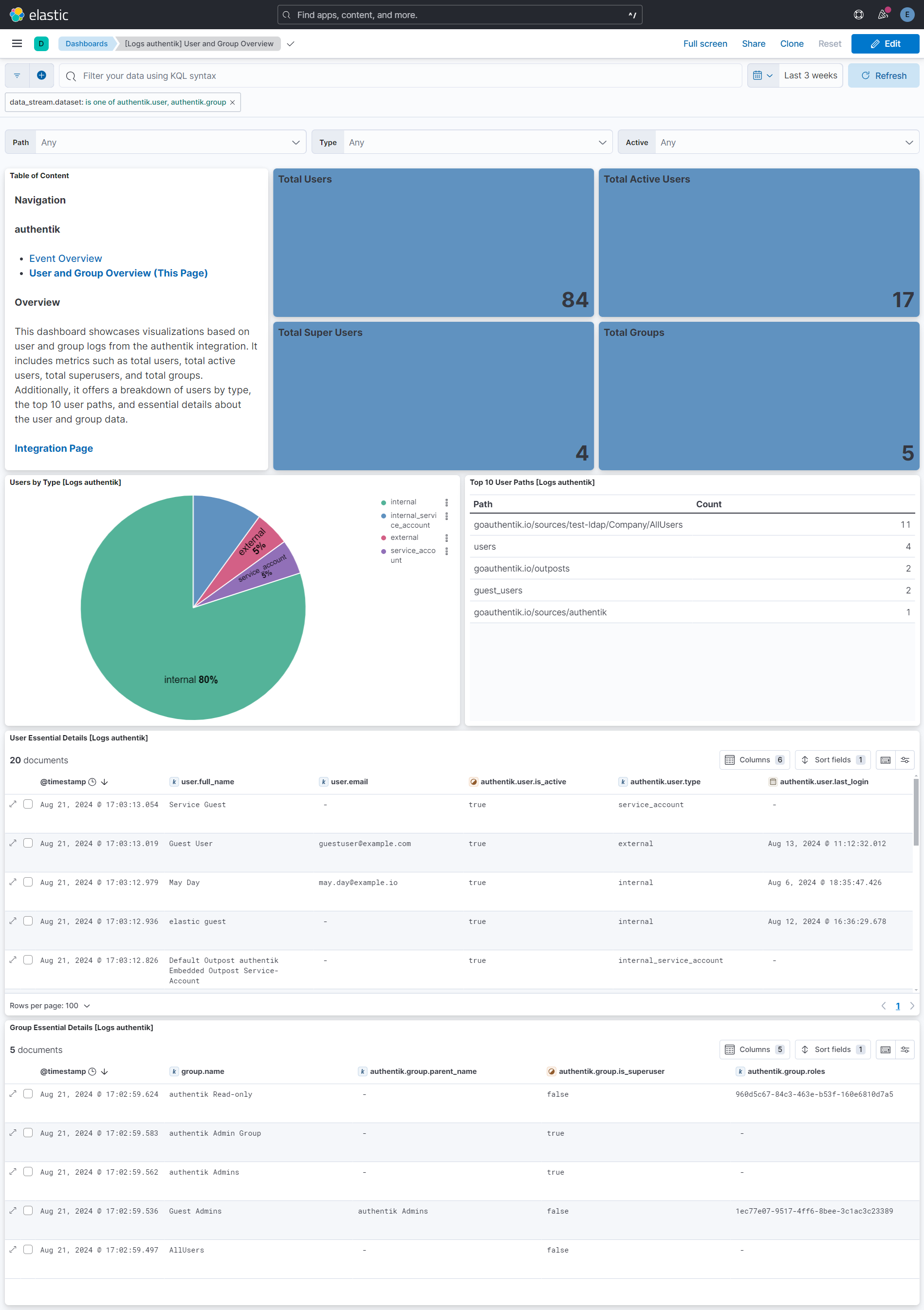
Task: Select the Guest User row checkbox
Action: (x=28, y=843)
